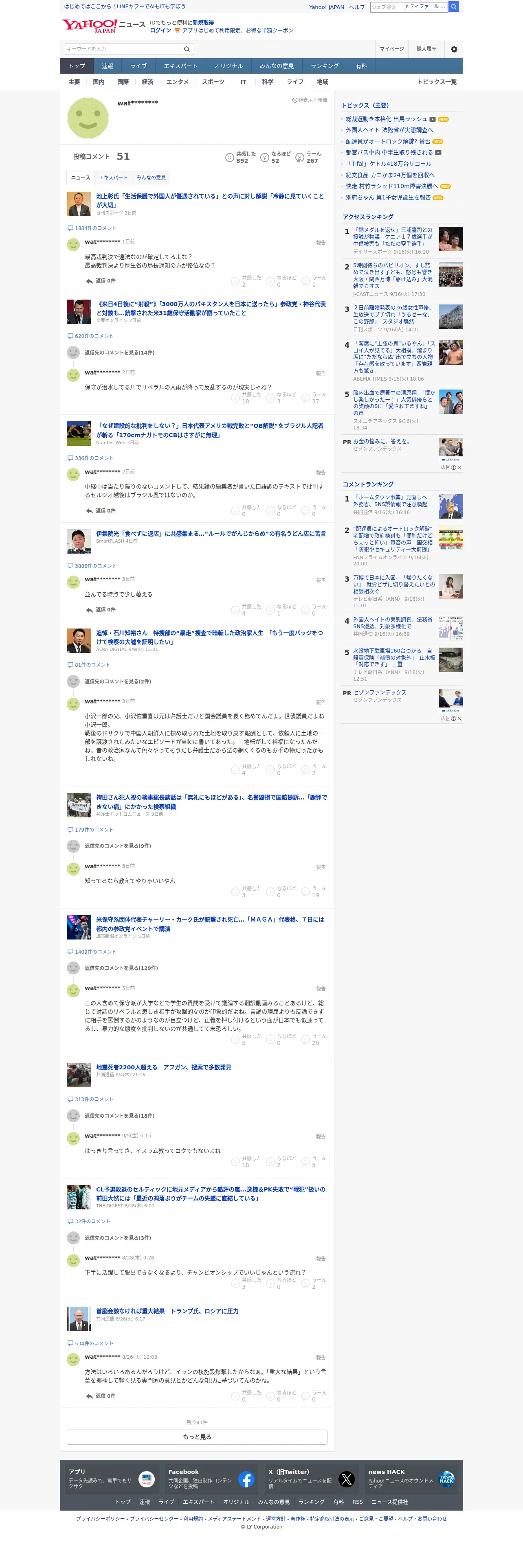Click the マイページ button

[391, 49]
